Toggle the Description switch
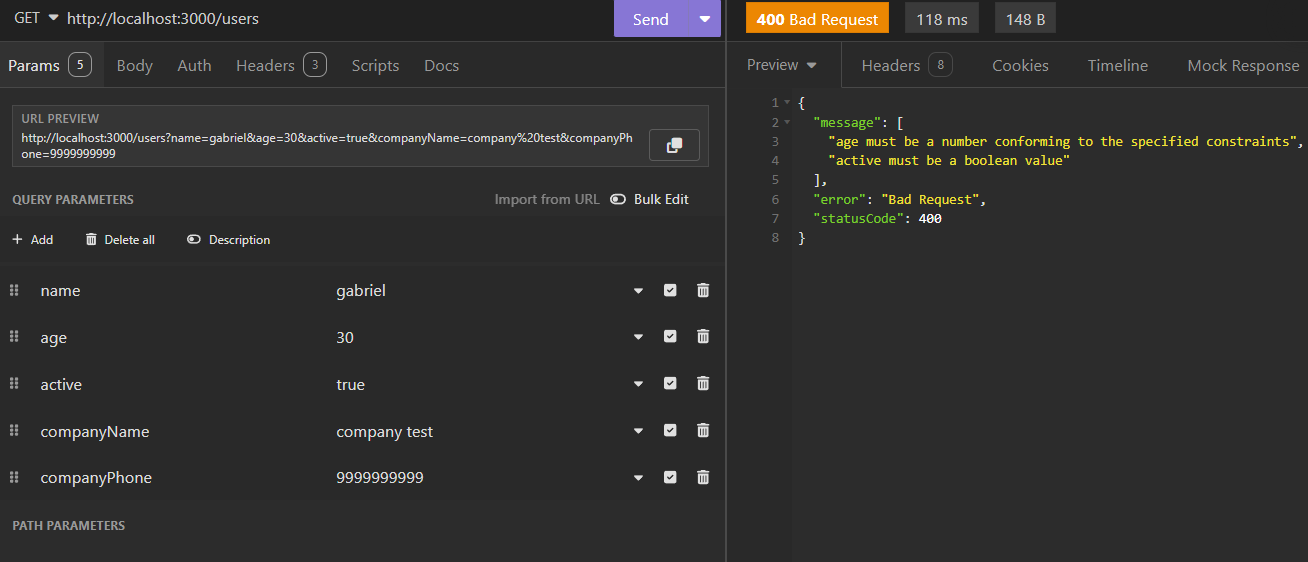Image resolution: width=1308 pixels, height=562 pixels. pos(194,240)
